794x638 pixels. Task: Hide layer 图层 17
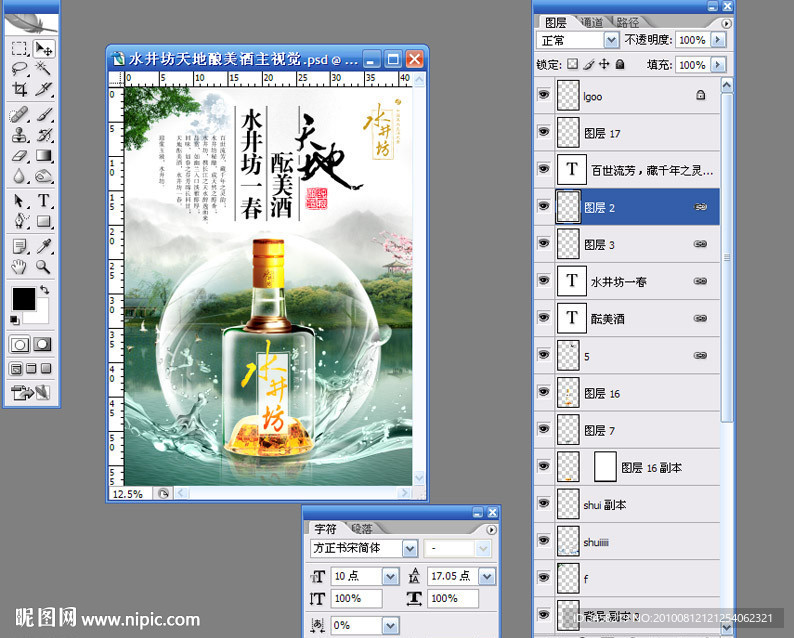click(543, 132)
